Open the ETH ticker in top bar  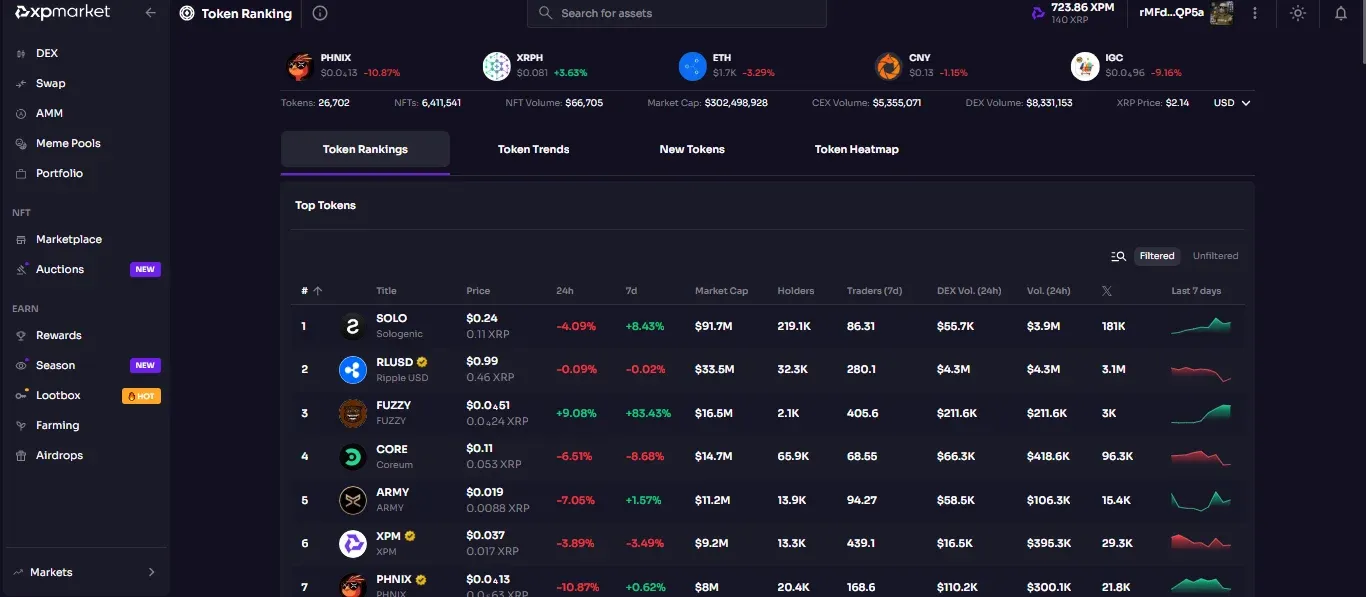click(727, 66)
